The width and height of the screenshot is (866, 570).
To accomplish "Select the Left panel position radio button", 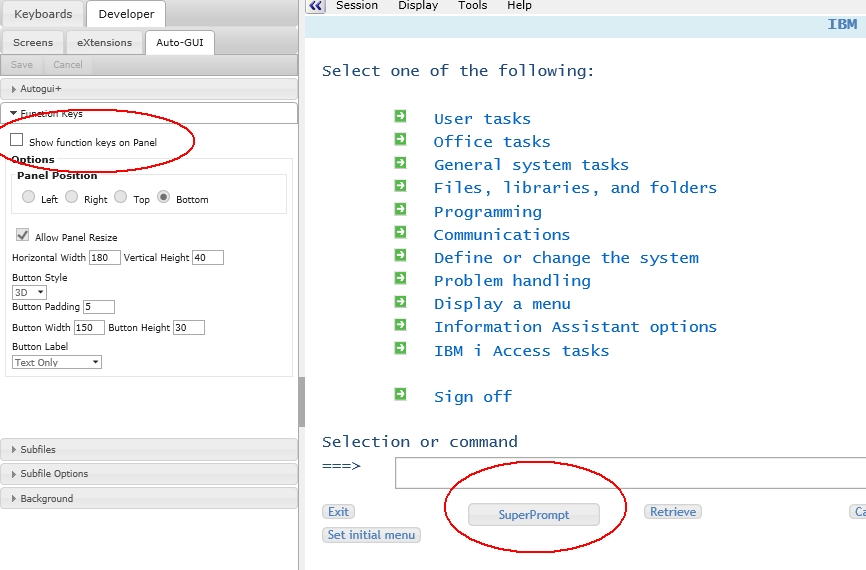I will pyautogui.click(x=28, y=197).
